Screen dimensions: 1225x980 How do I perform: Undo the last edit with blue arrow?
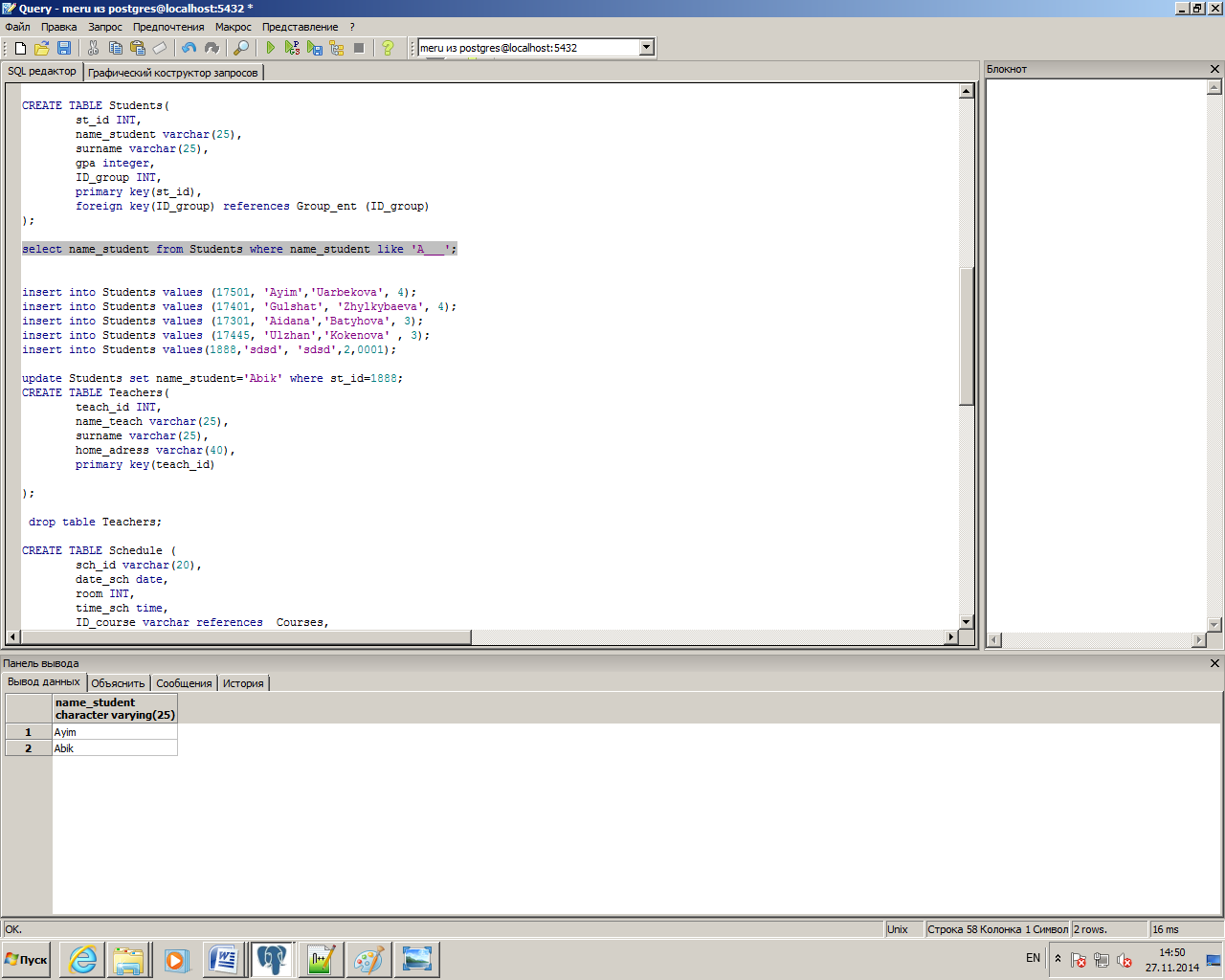tap(189, 48)
